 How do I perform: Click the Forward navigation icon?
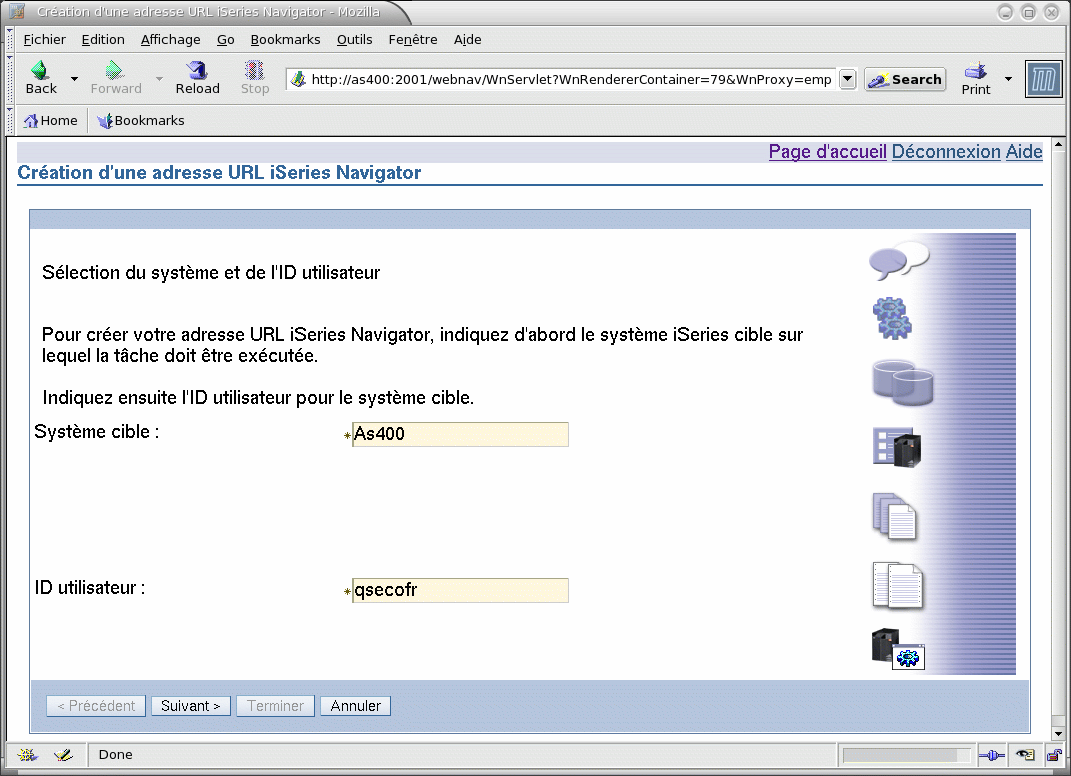click(114, 70)
